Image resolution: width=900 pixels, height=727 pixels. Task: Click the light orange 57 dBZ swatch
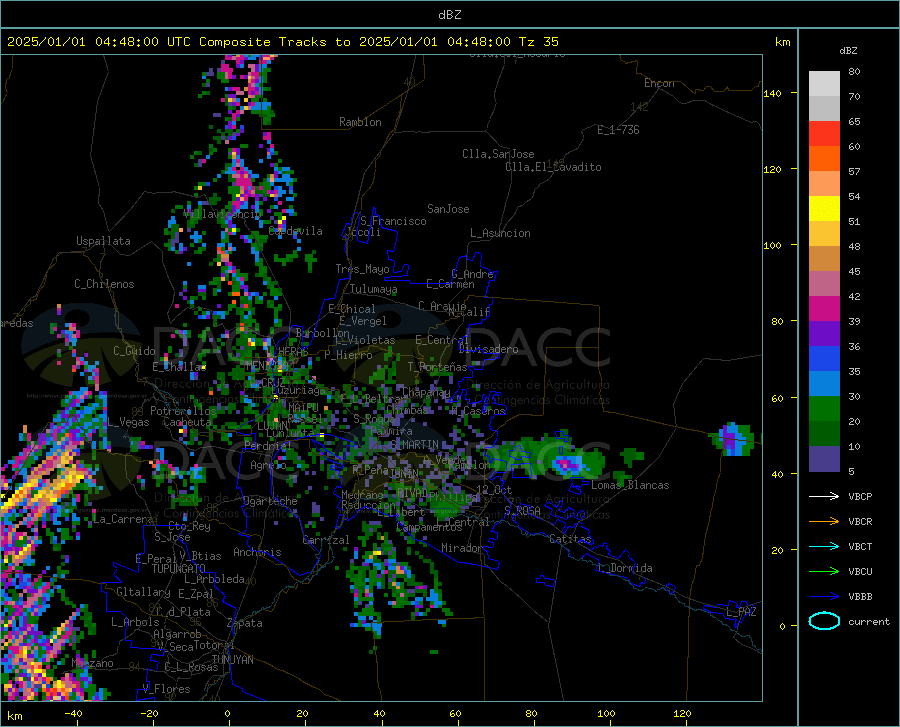pyautogui.click(x=824, y=184)
